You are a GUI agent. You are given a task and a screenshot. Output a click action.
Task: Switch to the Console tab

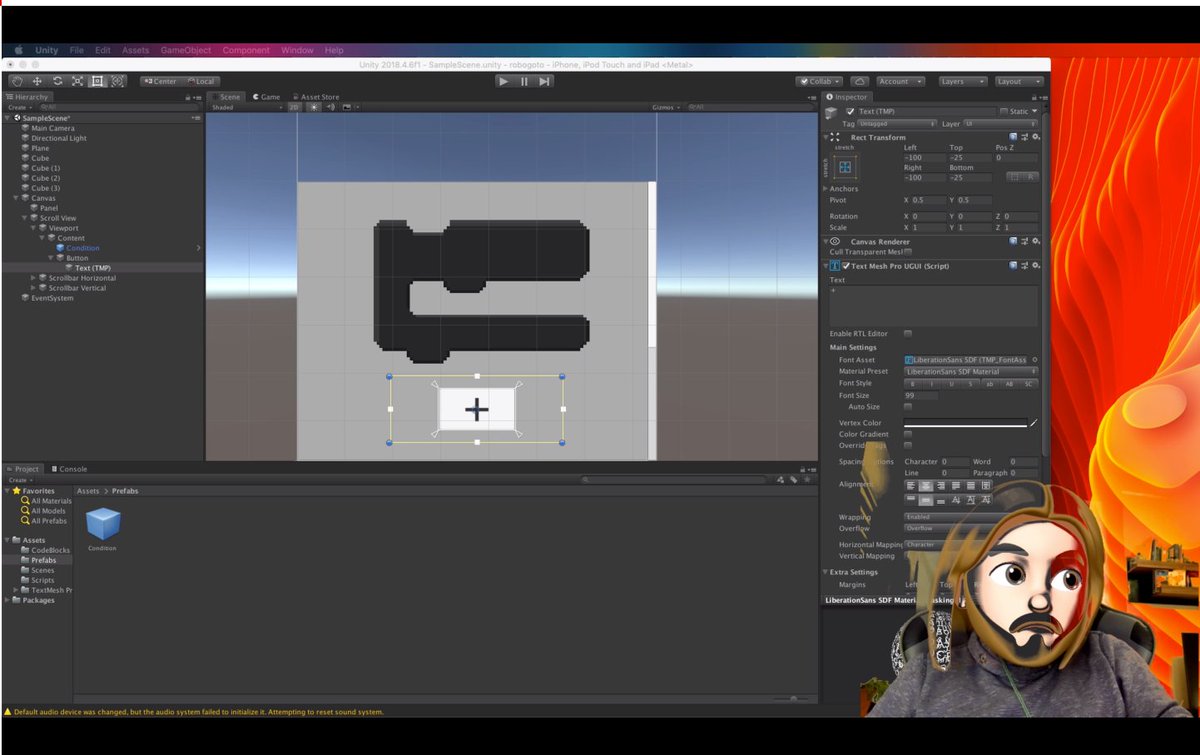coord(68,468)
